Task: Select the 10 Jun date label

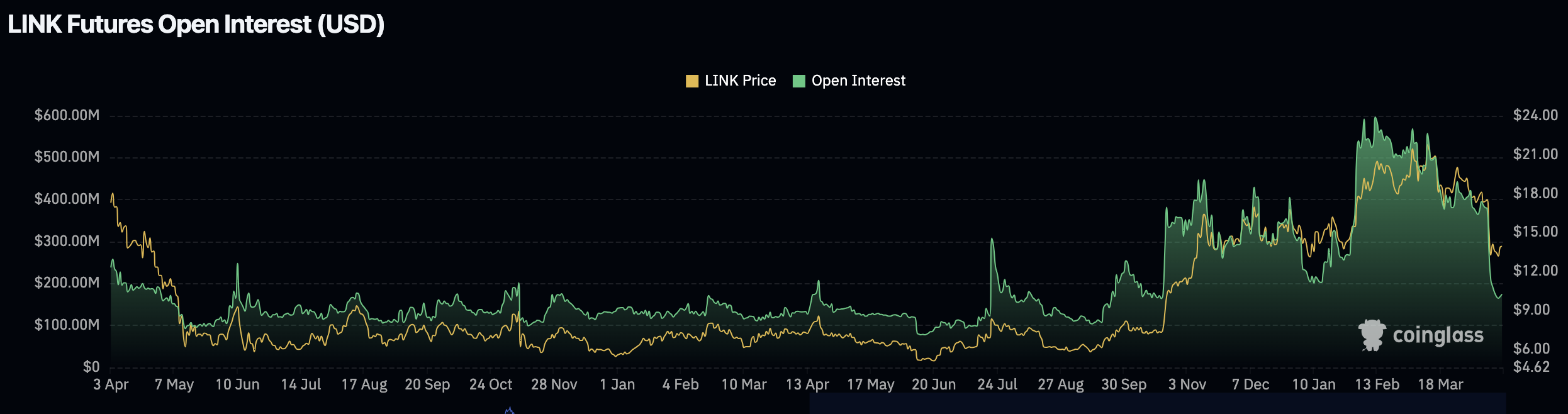Action: click(x=237, y=384)
